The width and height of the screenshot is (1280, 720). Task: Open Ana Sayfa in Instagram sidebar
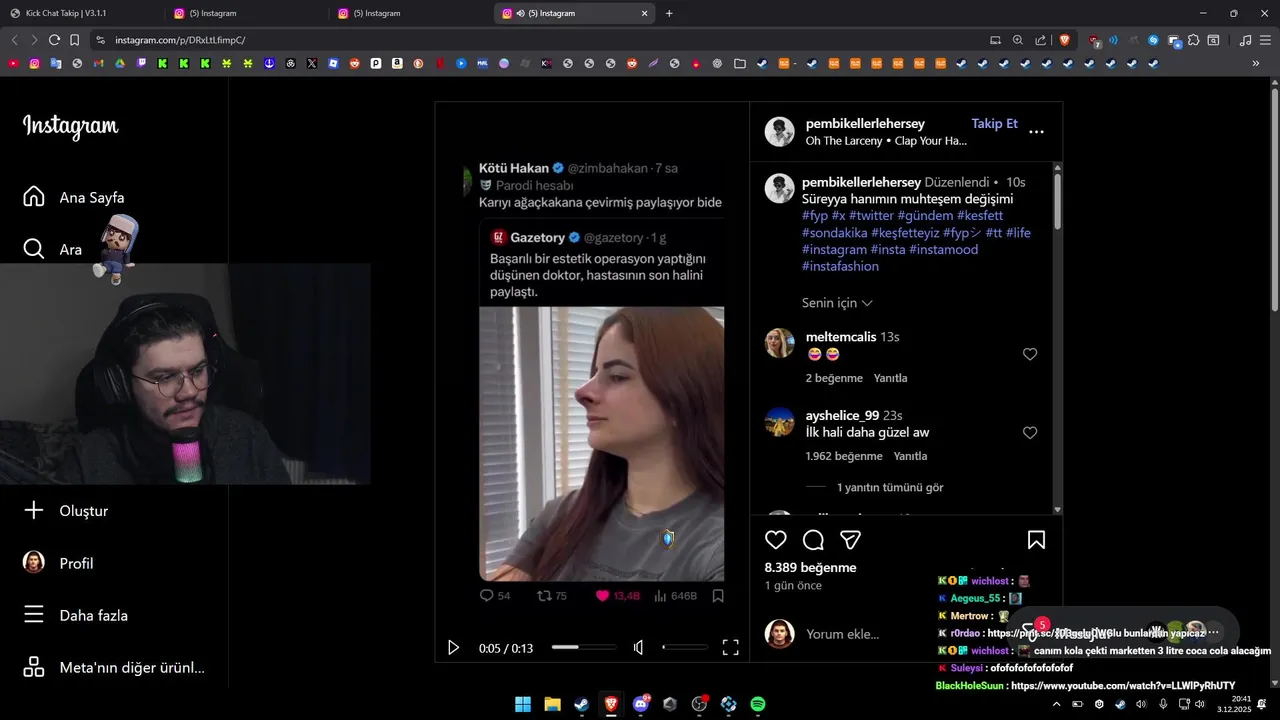point(74,197)
